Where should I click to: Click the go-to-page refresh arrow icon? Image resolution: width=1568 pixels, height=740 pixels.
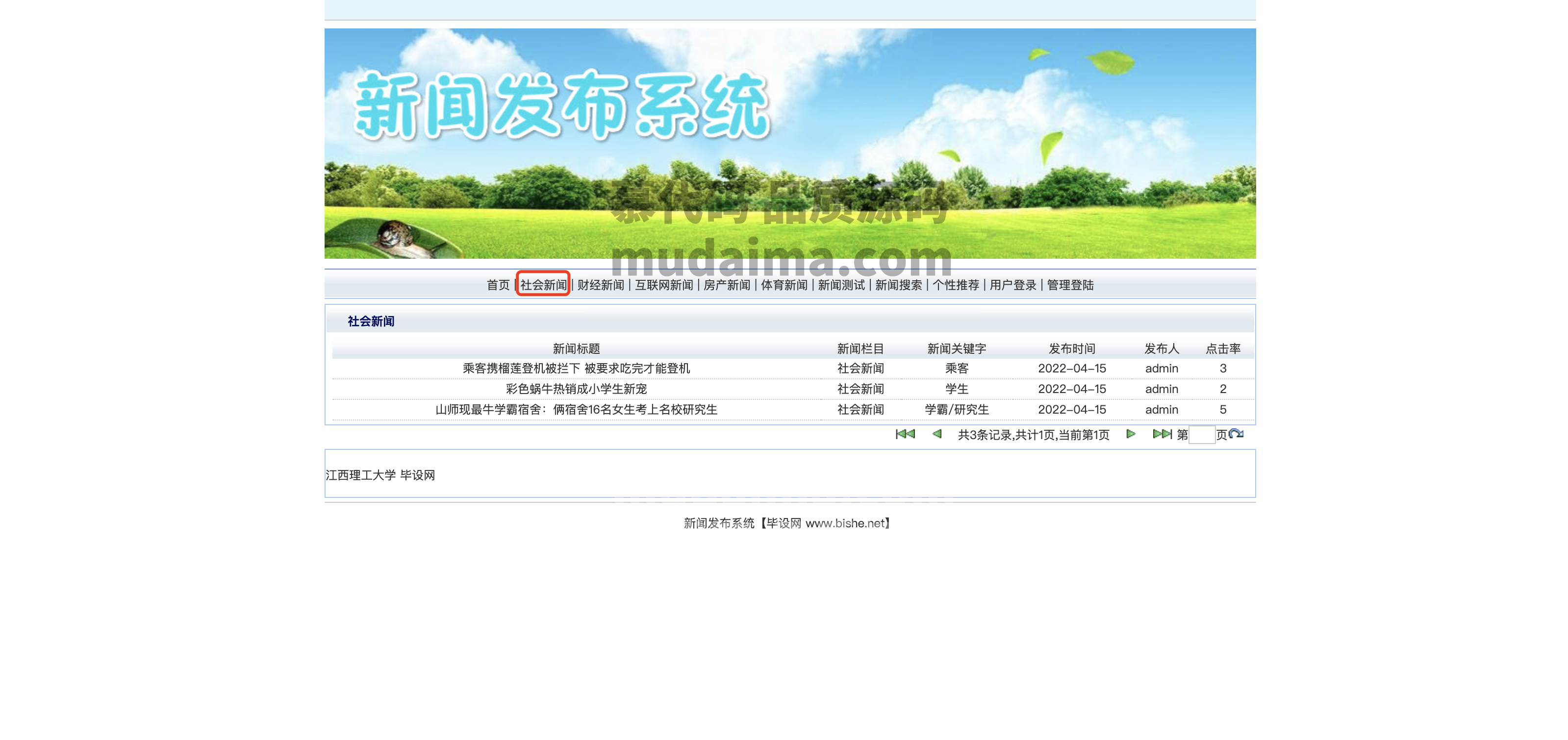coord(1236,434)
